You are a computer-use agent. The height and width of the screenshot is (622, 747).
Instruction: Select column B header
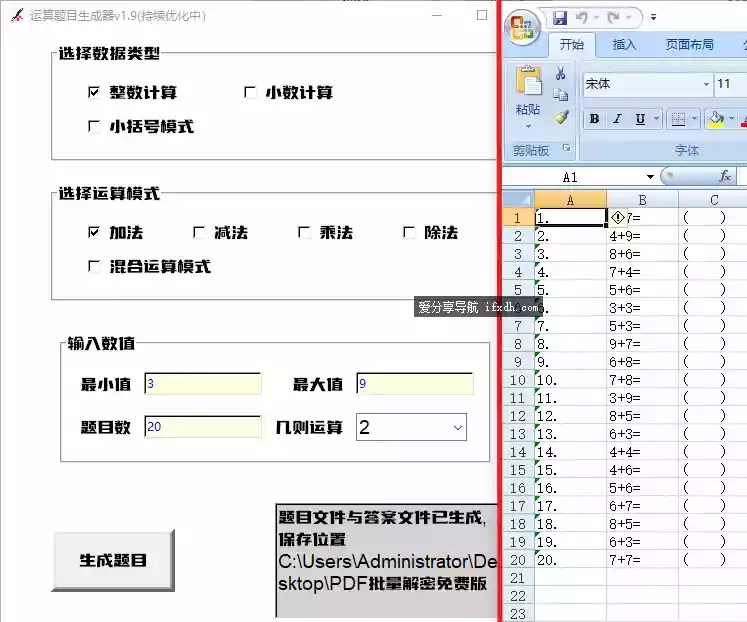pyautogui.click(x=642, y=200)
